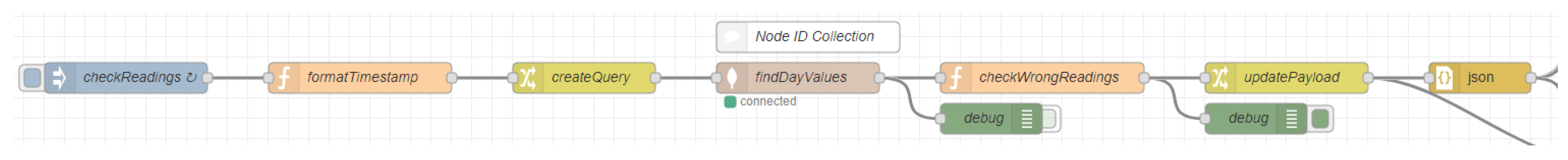Toggle the debug node below updatePayload
This screenshot has height=160, width=1568.
1320,119
